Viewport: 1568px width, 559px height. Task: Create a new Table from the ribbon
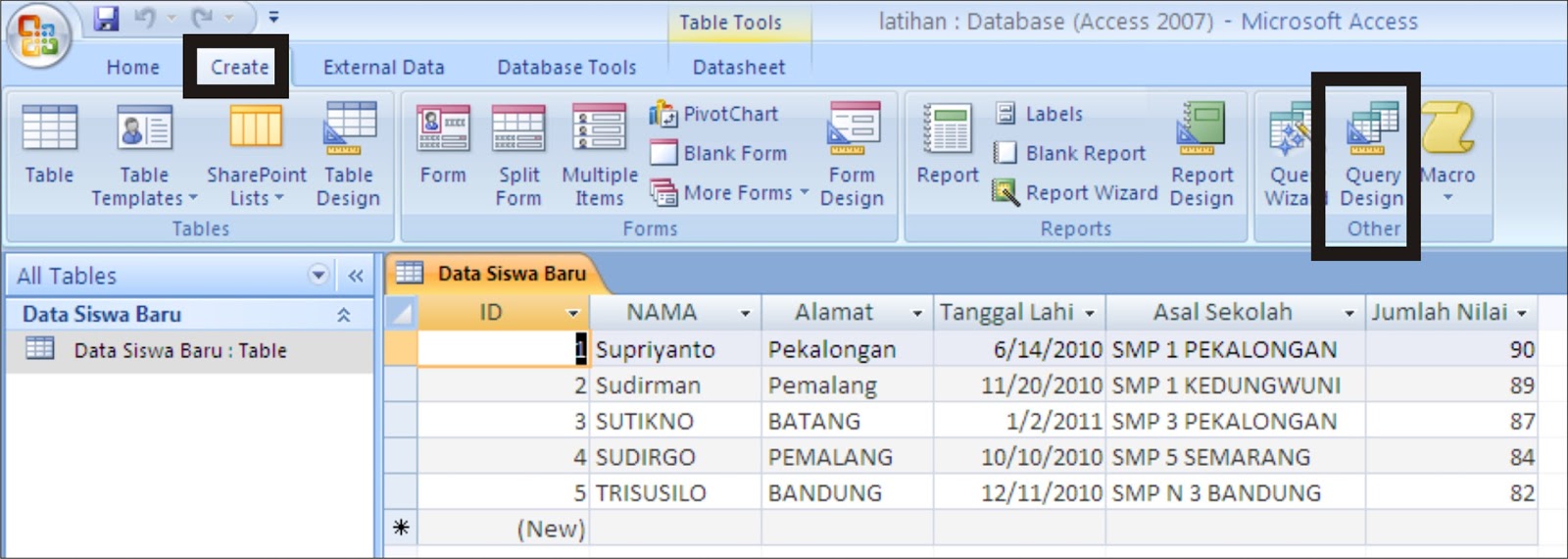pyautogui.click(x=49, y=145)
